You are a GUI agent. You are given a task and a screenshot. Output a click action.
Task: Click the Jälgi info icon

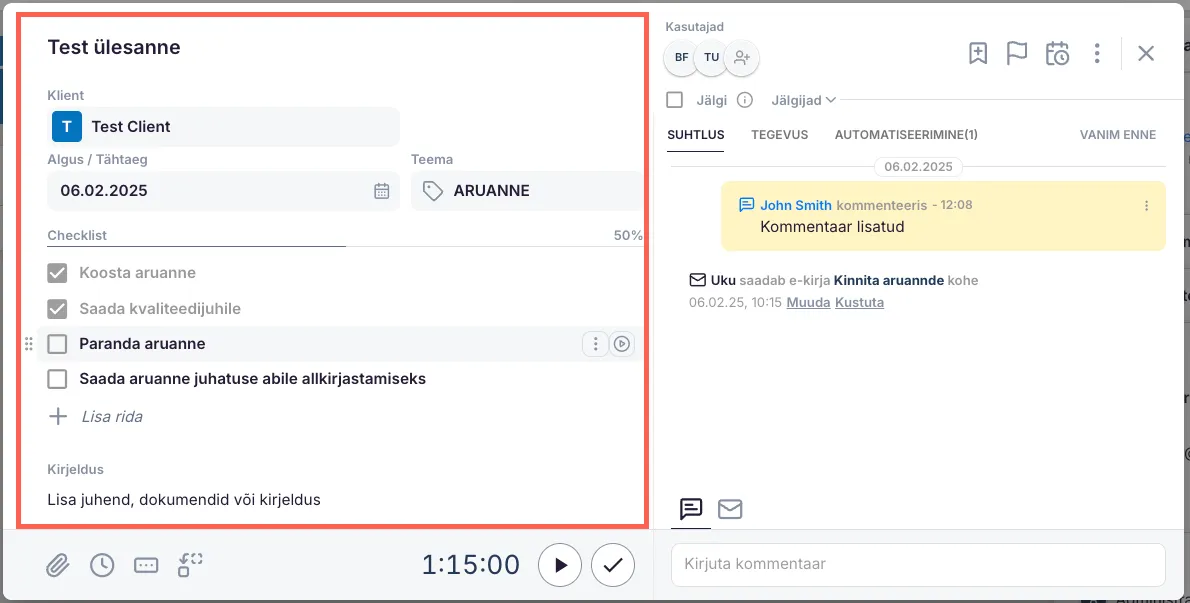[x=744, y=100]
